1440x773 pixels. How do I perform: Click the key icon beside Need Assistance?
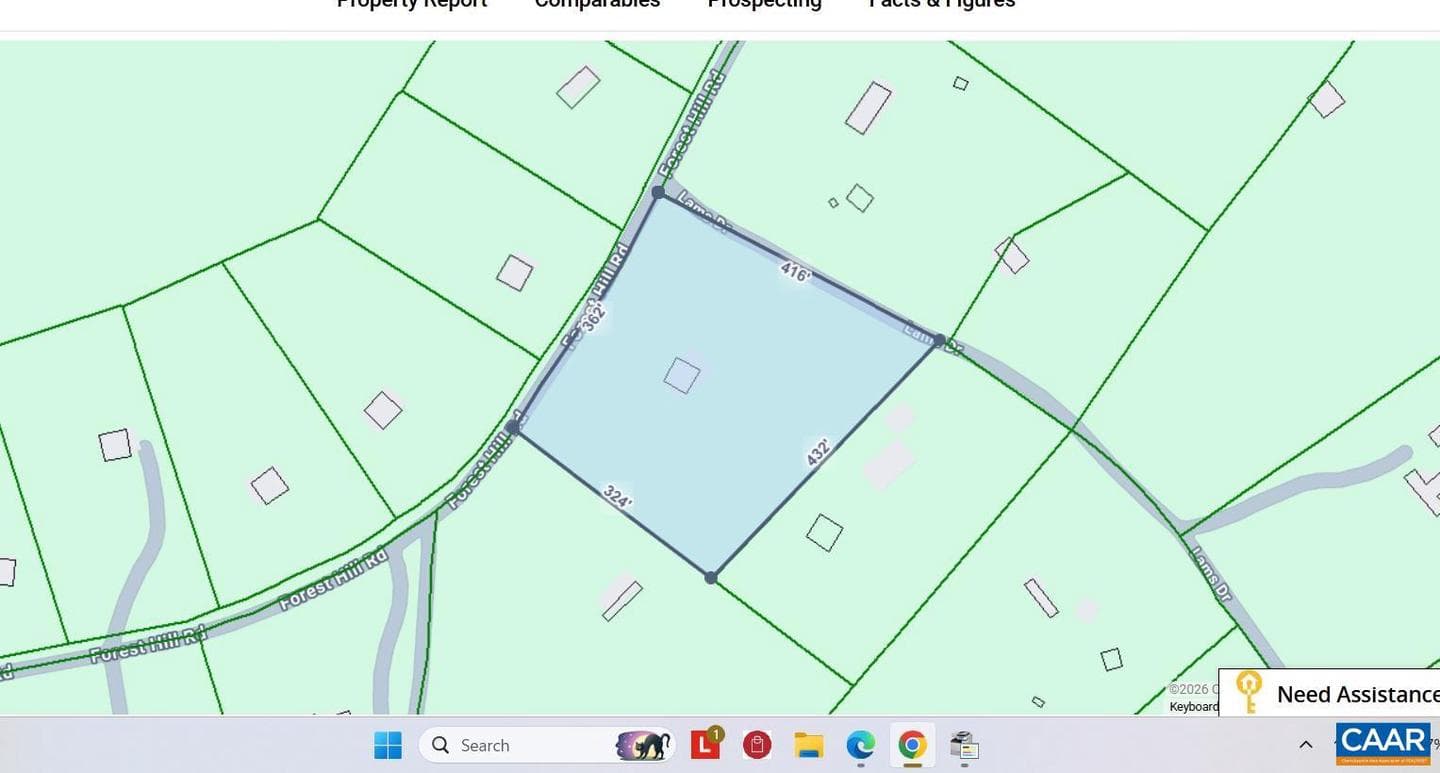click(x=1248, y=692)
